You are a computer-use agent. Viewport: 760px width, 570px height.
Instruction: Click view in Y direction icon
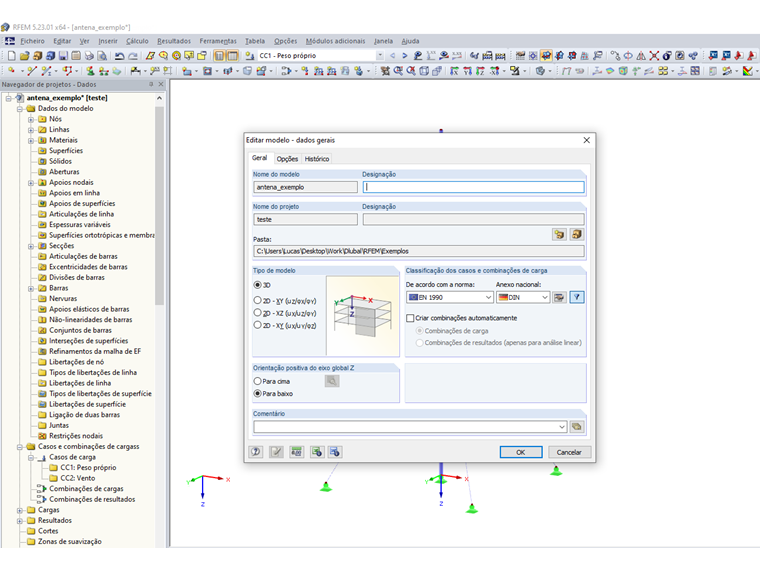click(467, 71)
